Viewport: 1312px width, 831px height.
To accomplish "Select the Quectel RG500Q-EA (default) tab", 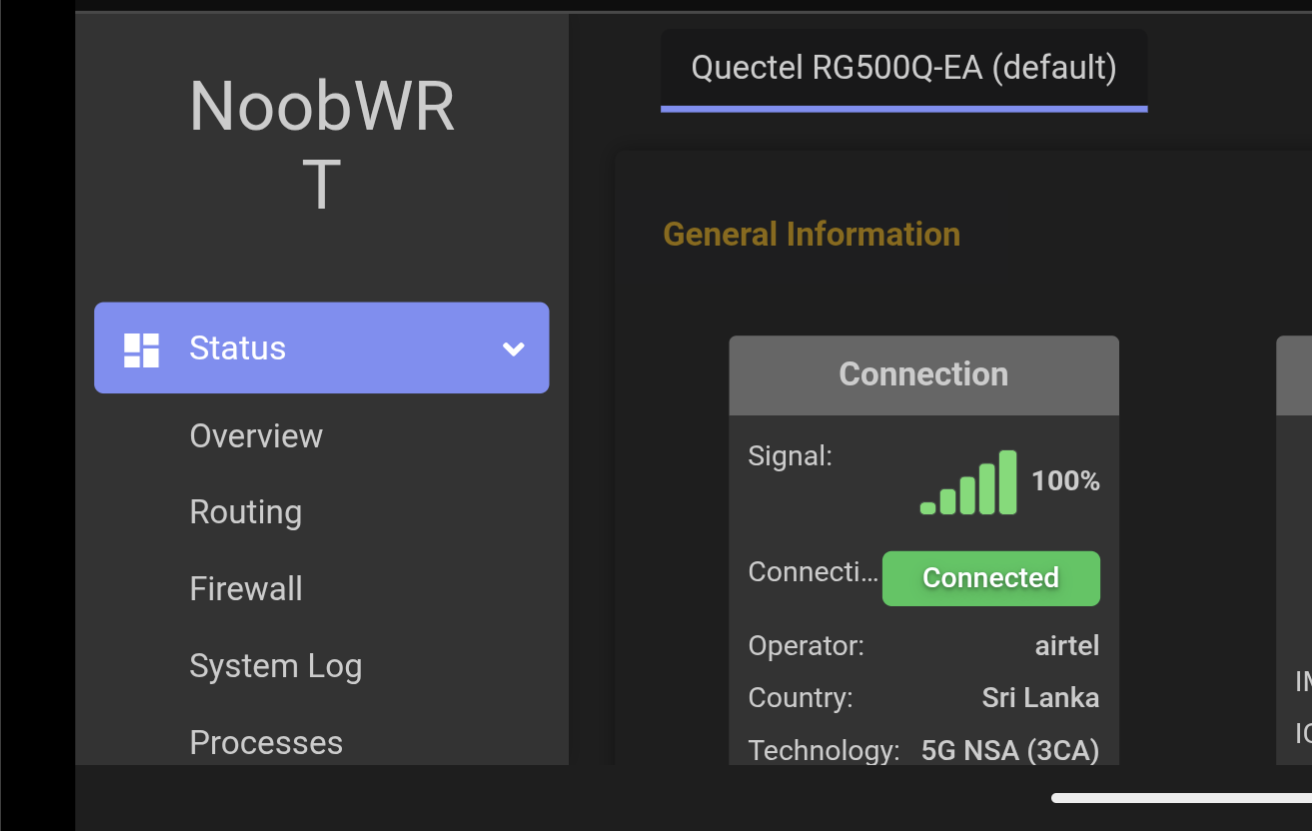I will [x=904, y=69].
